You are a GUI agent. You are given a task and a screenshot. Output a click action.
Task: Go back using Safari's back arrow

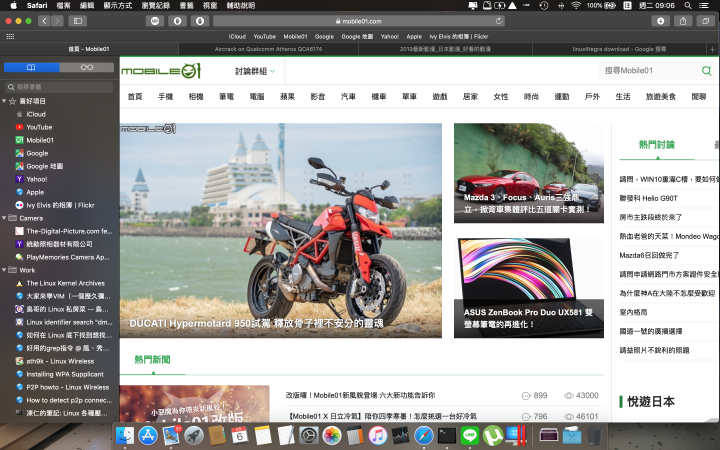[45, 21]
